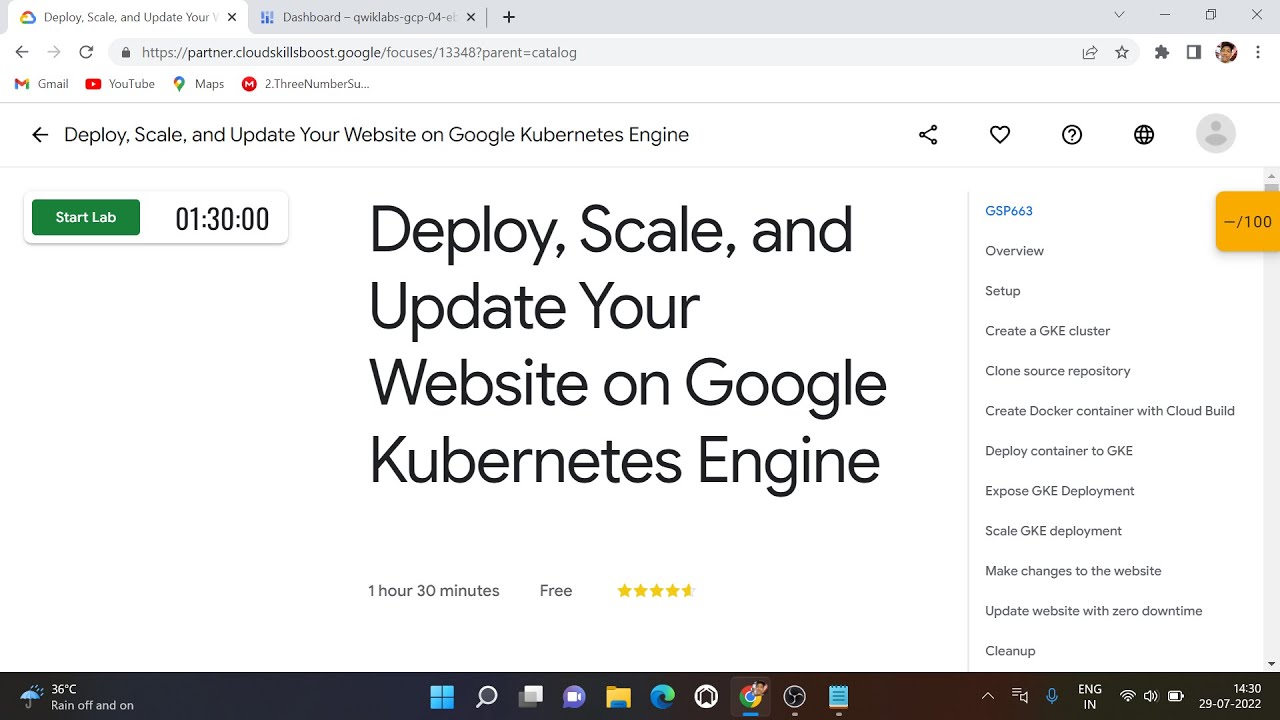Jump to Expose GKE Deployment
This screenshot has width=1280, height=720.
click(x=1060, y=491)
